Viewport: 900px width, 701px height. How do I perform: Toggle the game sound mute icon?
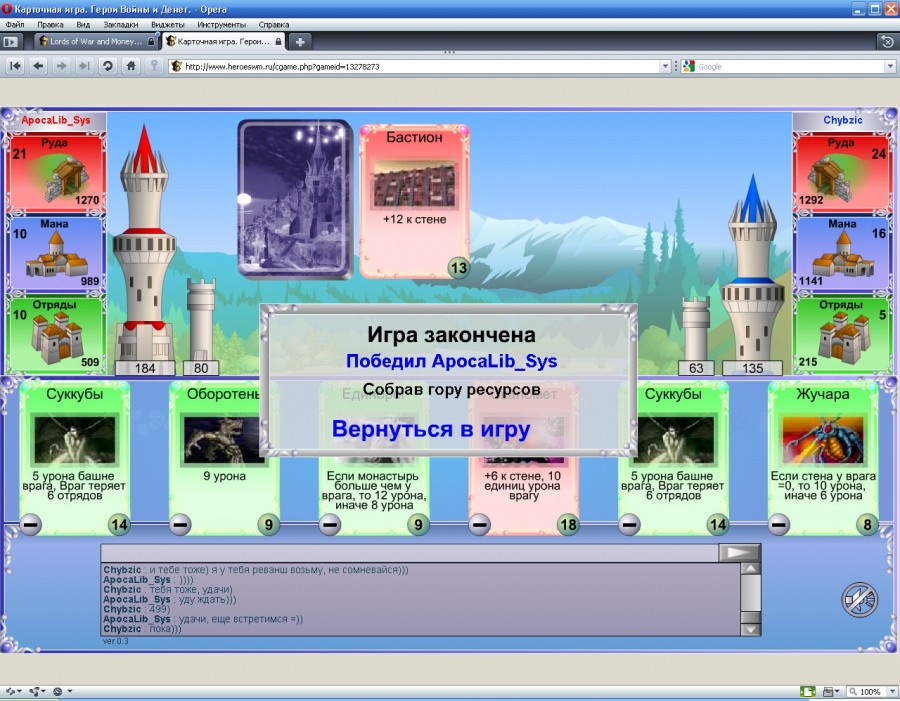(x=859, y=600)
